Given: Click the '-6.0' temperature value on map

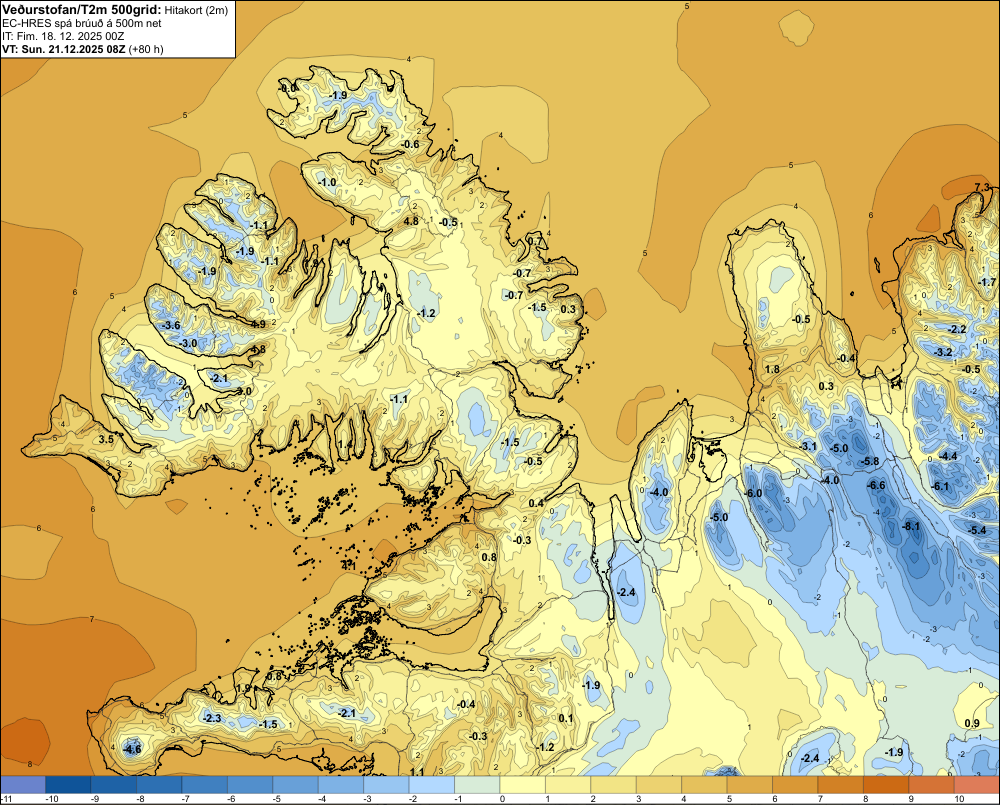Looking at the screenshot, I should tap(753, 493).
